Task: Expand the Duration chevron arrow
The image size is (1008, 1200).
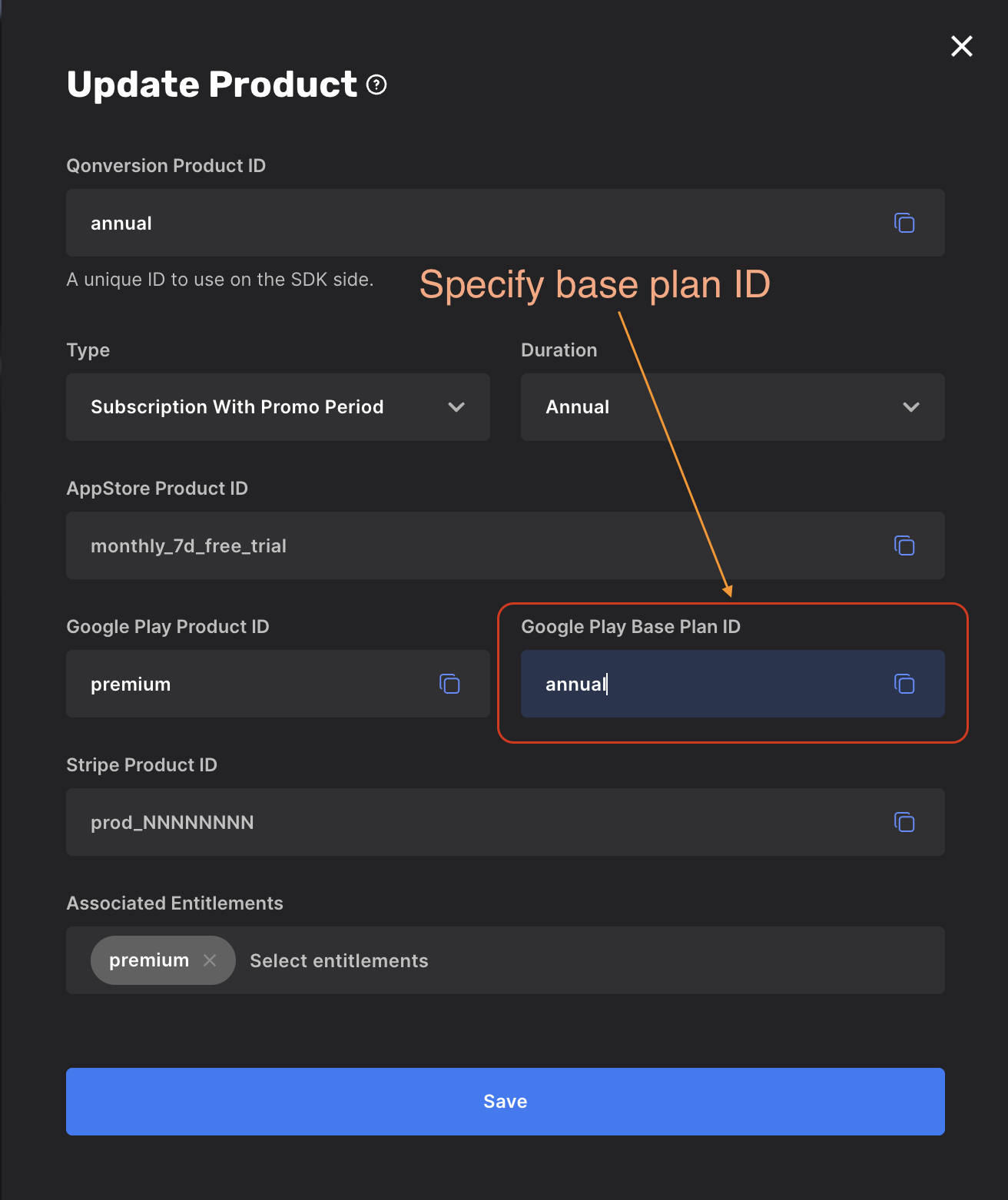Action: [x=911, y=407]
